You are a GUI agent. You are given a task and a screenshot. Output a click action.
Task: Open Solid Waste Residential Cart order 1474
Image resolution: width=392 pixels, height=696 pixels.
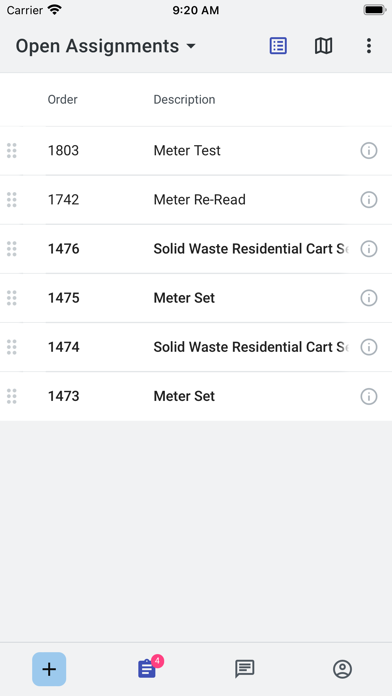tap(196, 347)
